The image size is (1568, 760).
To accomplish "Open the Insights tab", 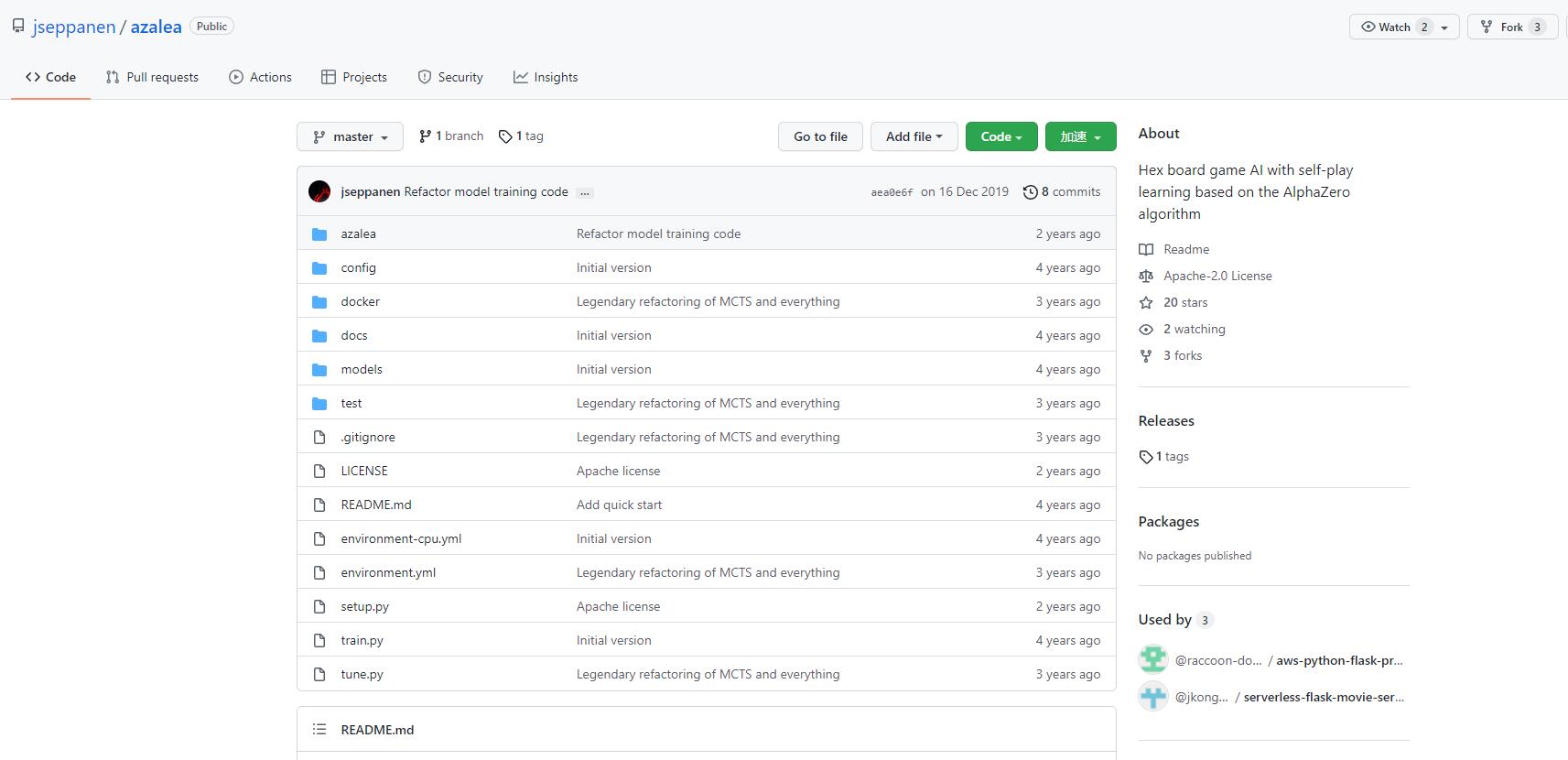I will (546, 77).
